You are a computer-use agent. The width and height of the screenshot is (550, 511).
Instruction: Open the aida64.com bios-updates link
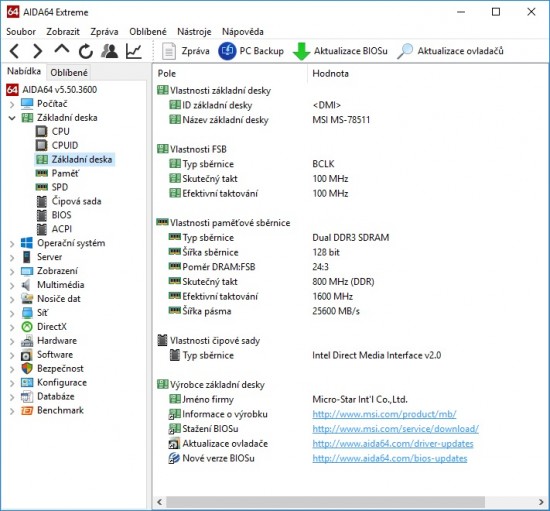pyautogui.click(x=390, y=458)
